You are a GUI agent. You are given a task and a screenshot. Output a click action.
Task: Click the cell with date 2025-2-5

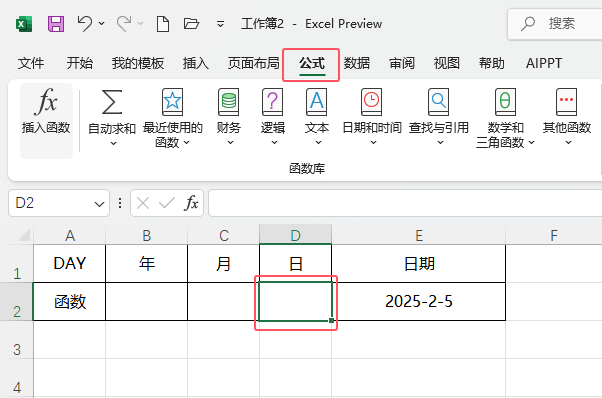[x=419, y=302]
